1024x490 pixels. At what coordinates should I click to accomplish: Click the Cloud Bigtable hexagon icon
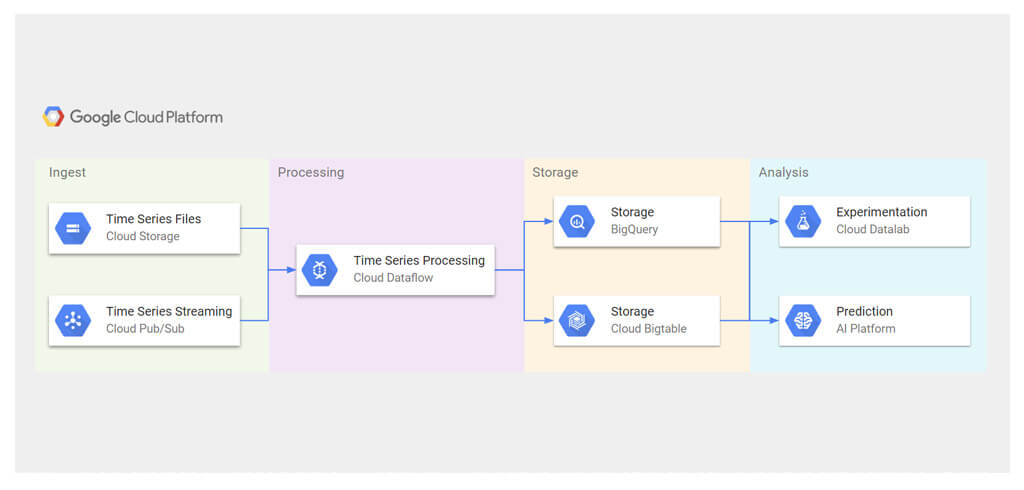[x=577, y=321]
